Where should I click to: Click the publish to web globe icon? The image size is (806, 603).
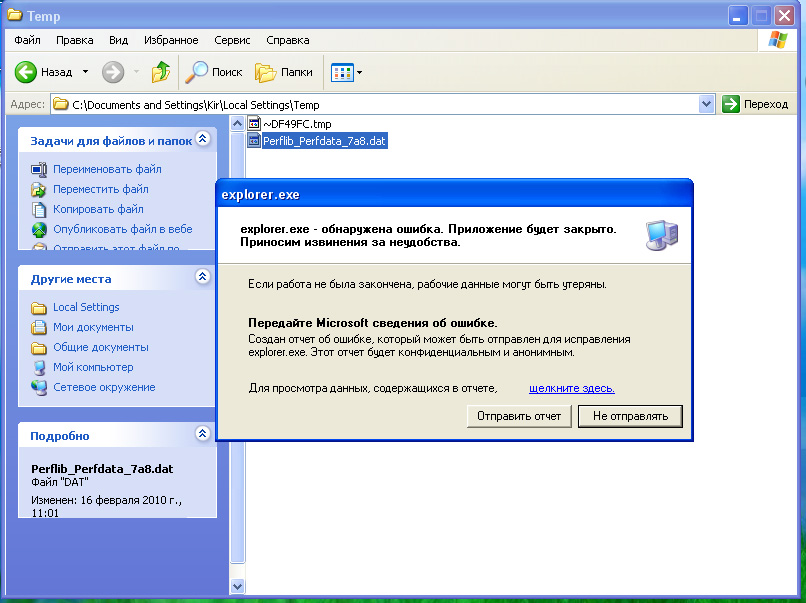pyautogui.click(x=39, y=230)
